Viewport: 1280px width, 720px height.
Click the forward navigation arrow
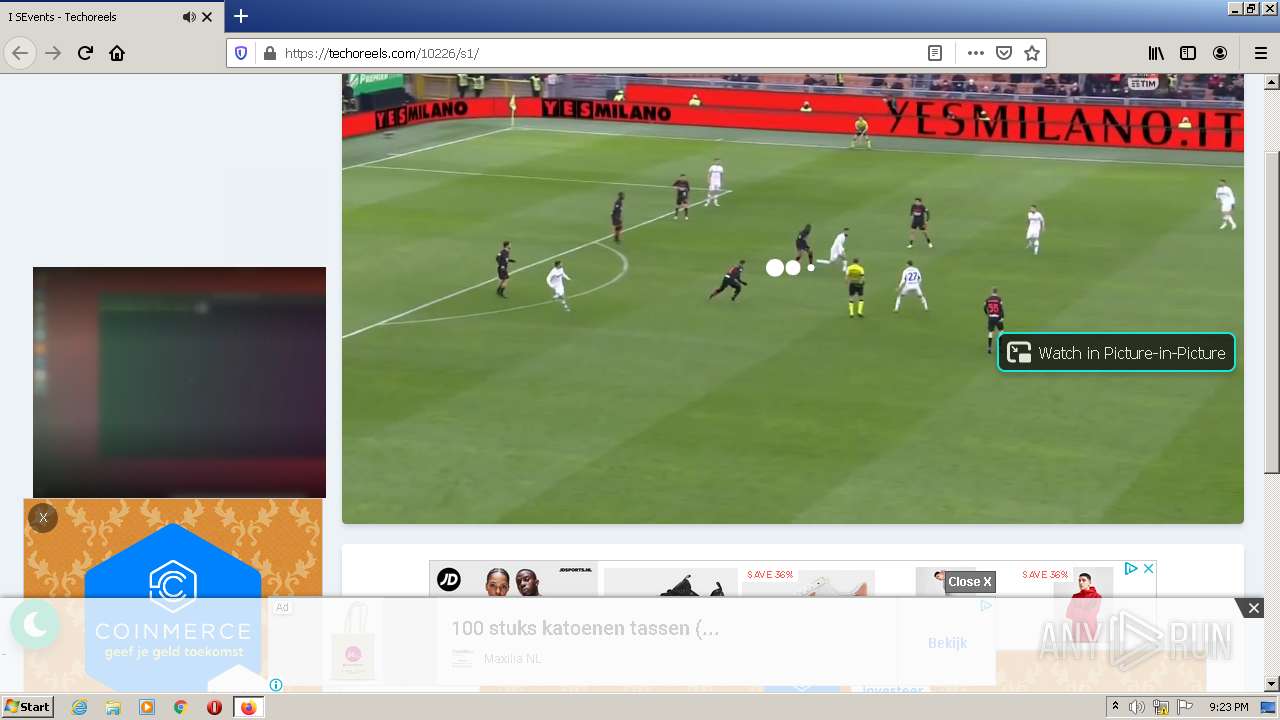[53, 53]
